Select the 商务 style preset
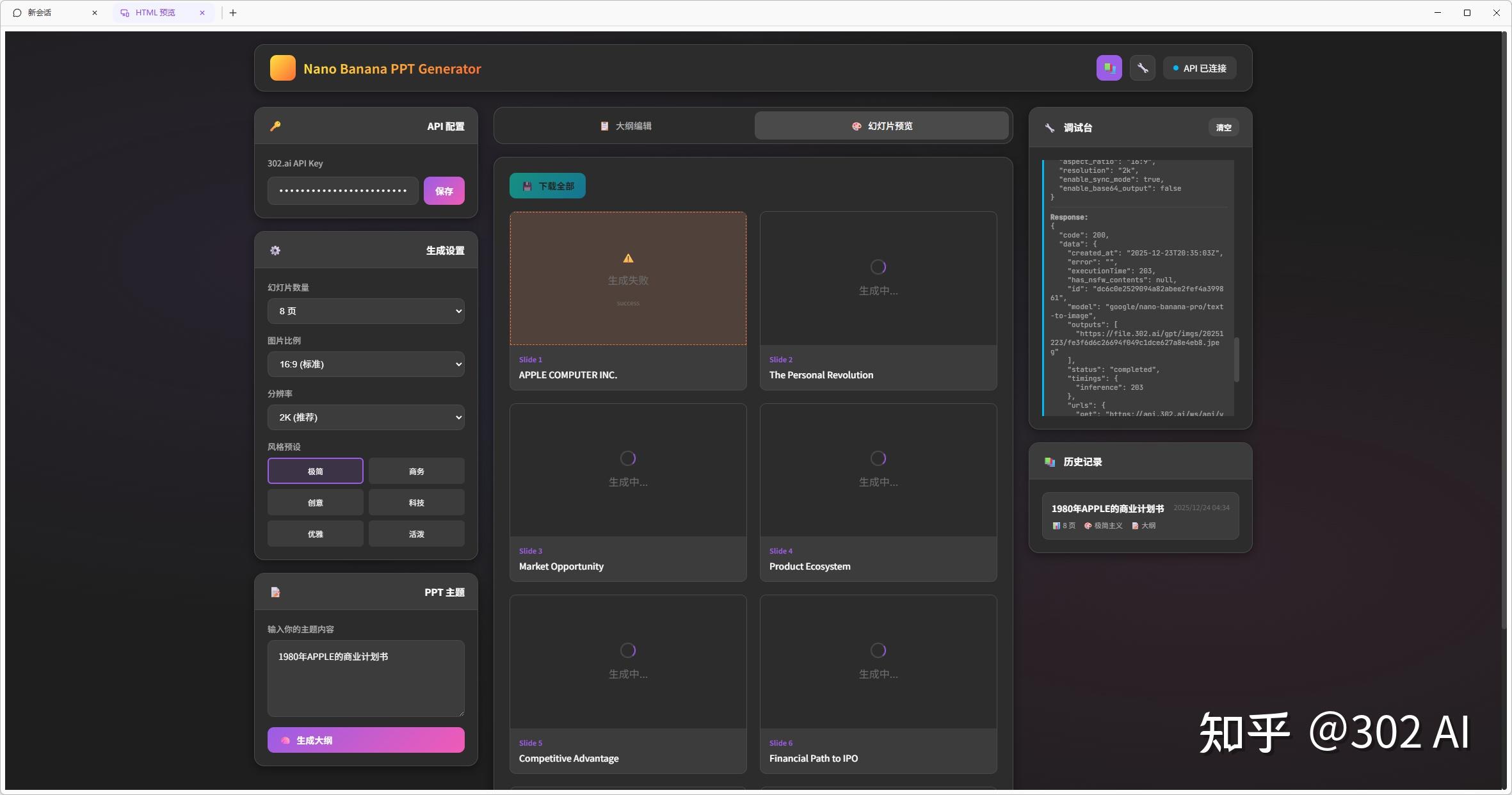 [416, 471]
